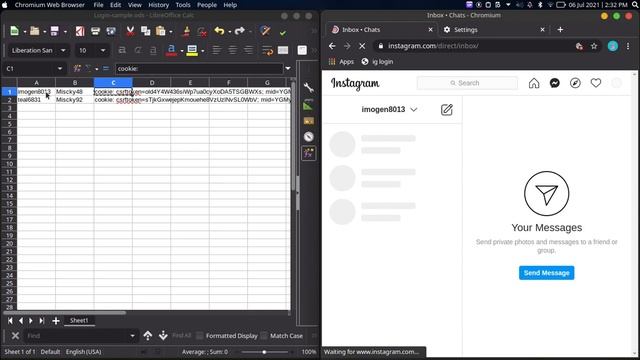Open Find & Replace from the toolbar
Image resolution: width=640 pixels, height=360 pixels.
pos(265,31)
